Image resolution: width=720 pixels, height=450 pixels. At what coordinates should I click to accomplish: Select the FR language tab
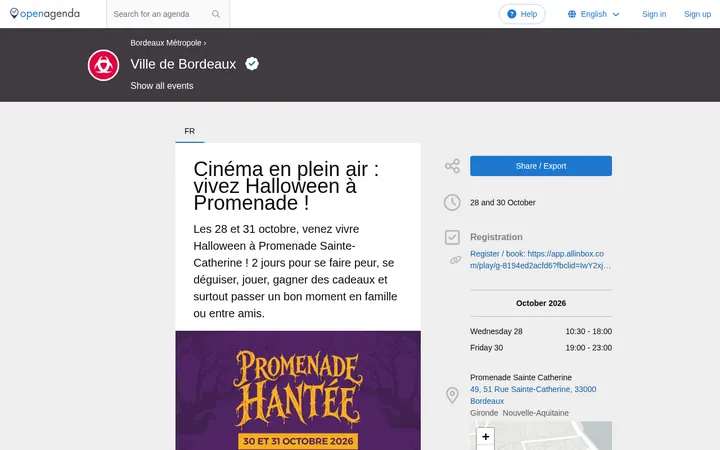pyautogui.click(x=190, y=131)
